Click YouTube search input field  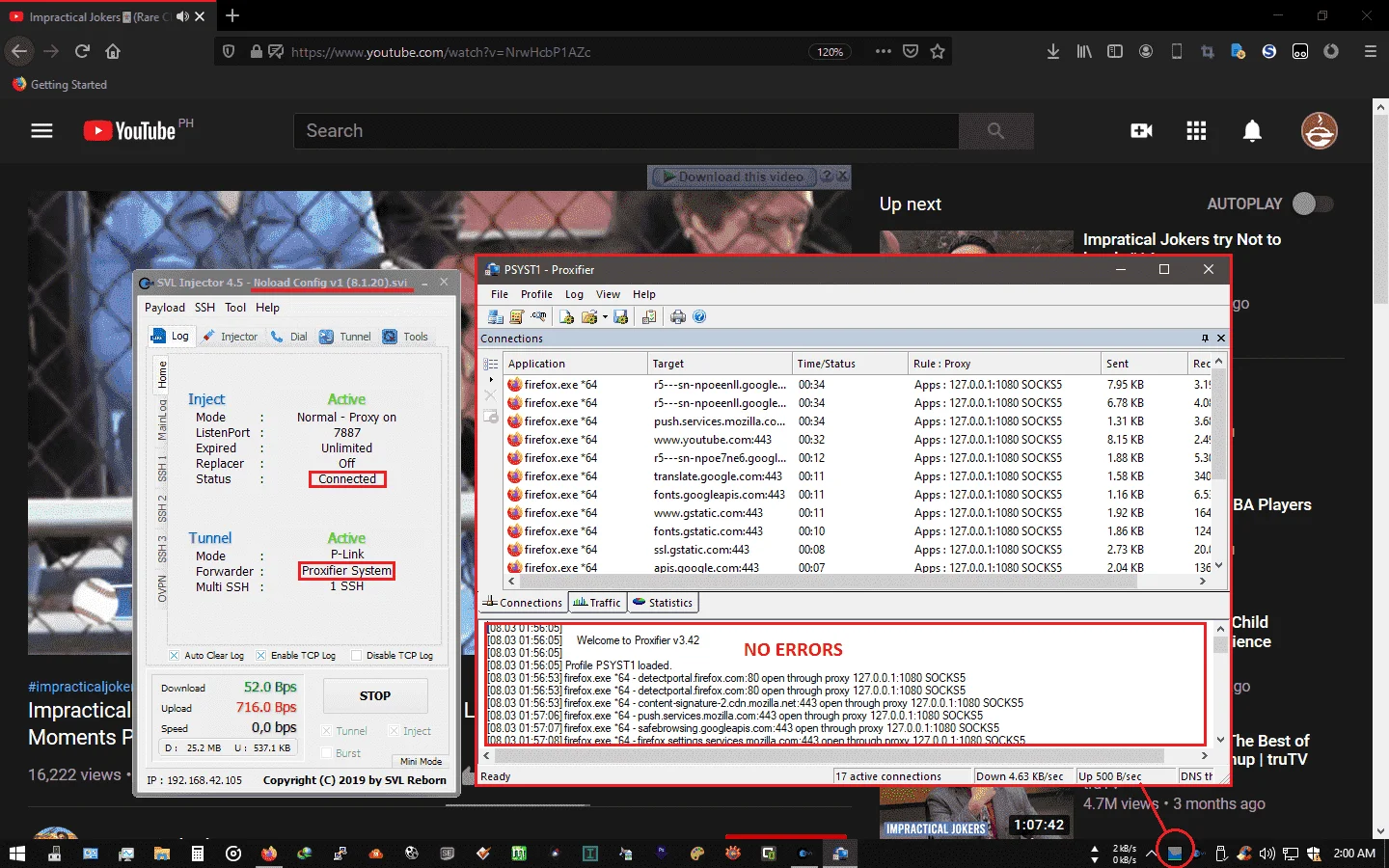[x=627, y=131]
